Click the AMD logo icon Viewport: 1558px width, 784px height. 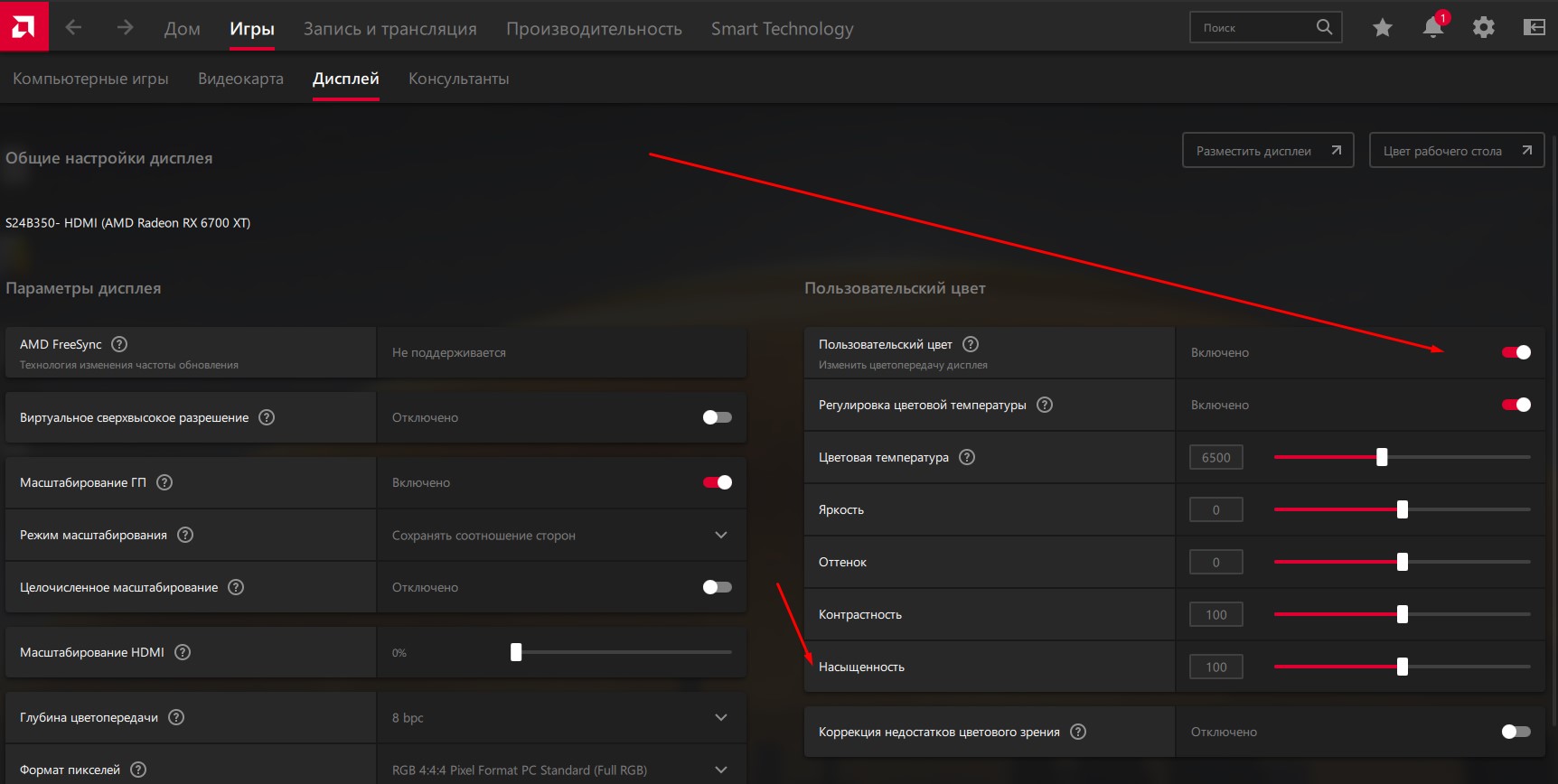click(24, 26)
